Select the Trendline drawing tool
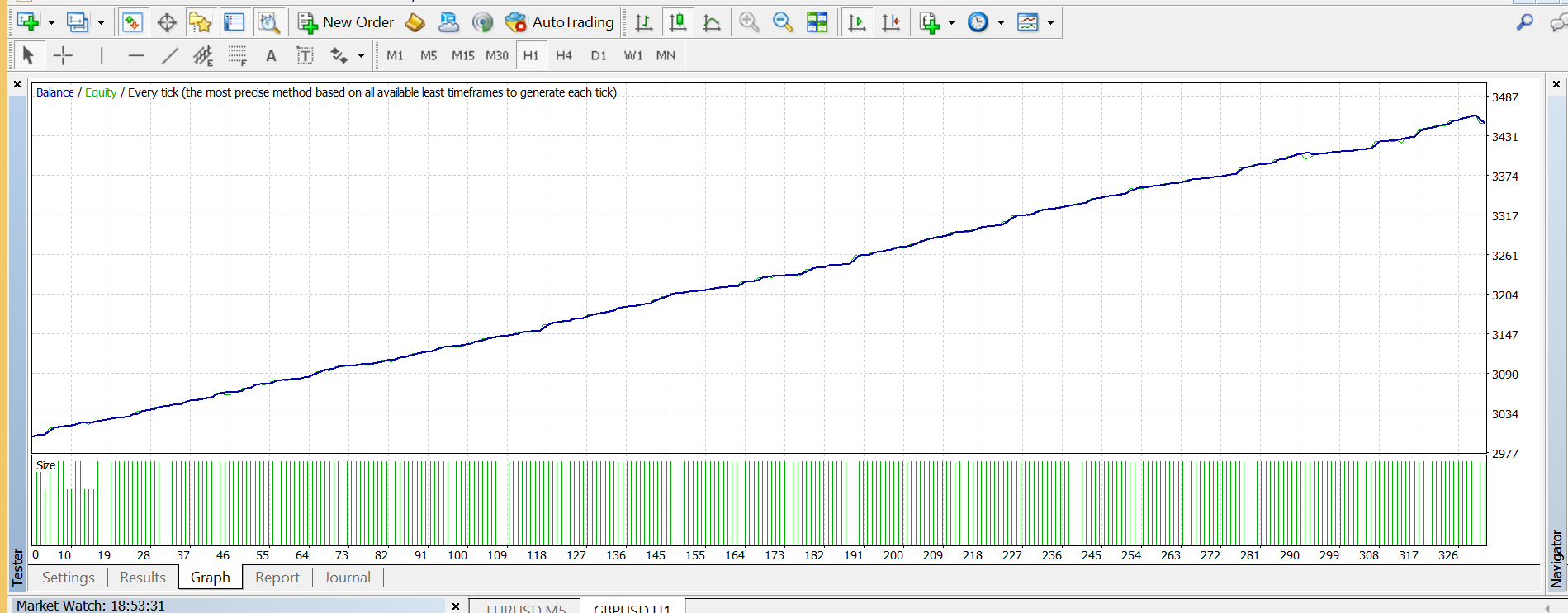This screenshot has height=613, width=1568. pyautogui.click(x=170, y=55)
